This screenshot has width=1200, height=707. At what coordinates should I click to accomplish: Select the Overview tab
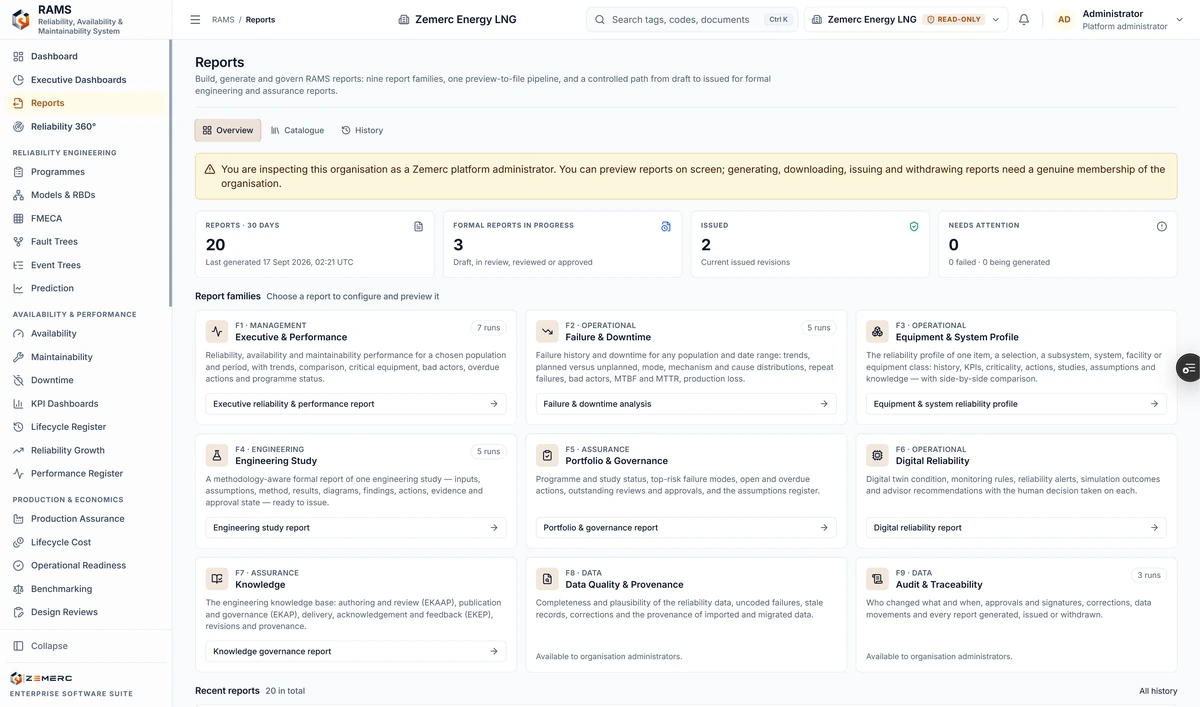coord(228,130)
